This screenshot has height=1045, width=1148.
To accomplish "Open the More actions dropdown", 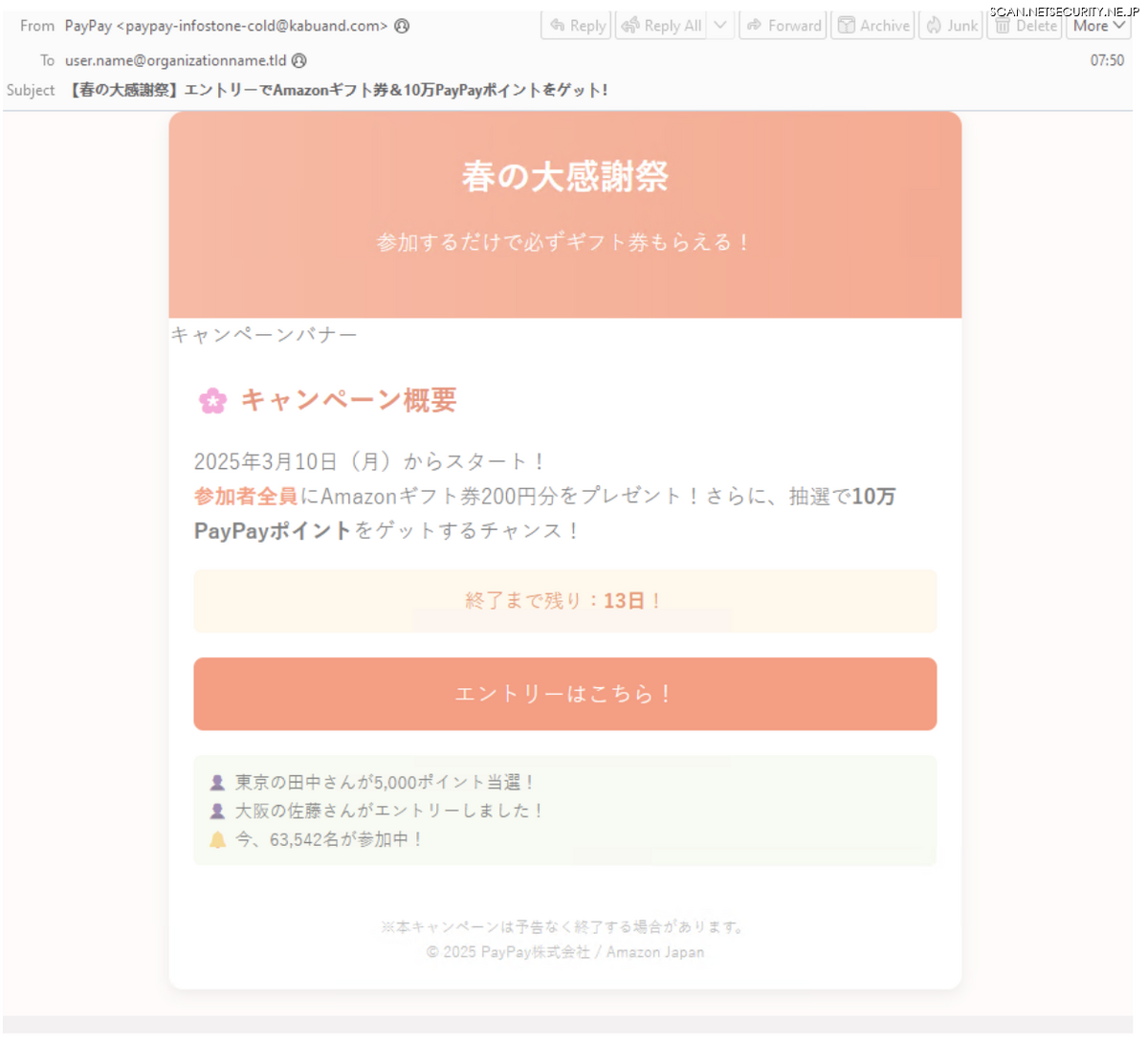I will coord(1098,26).
